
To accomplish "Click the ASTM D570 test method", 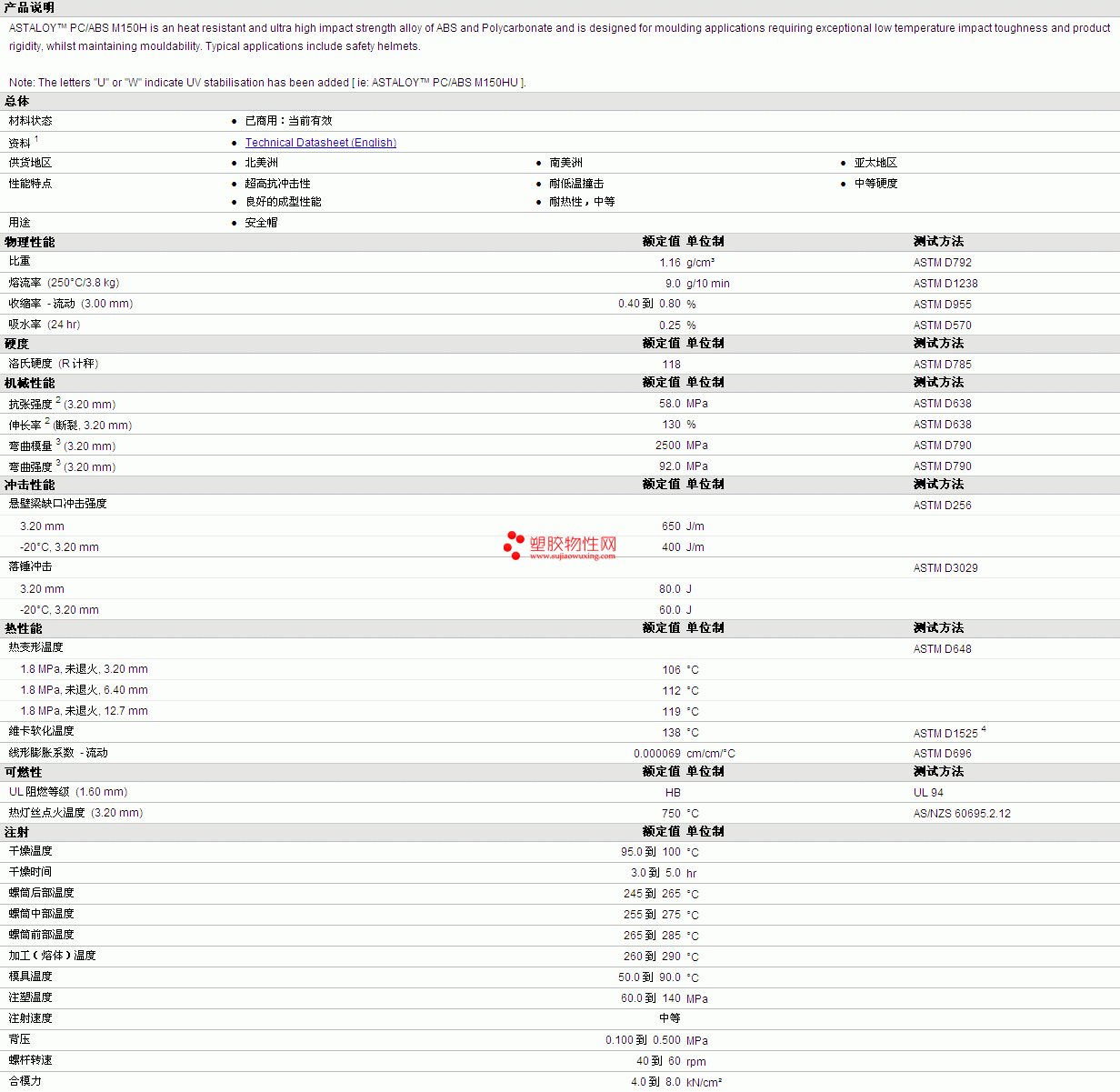I will tap(942, 326).
